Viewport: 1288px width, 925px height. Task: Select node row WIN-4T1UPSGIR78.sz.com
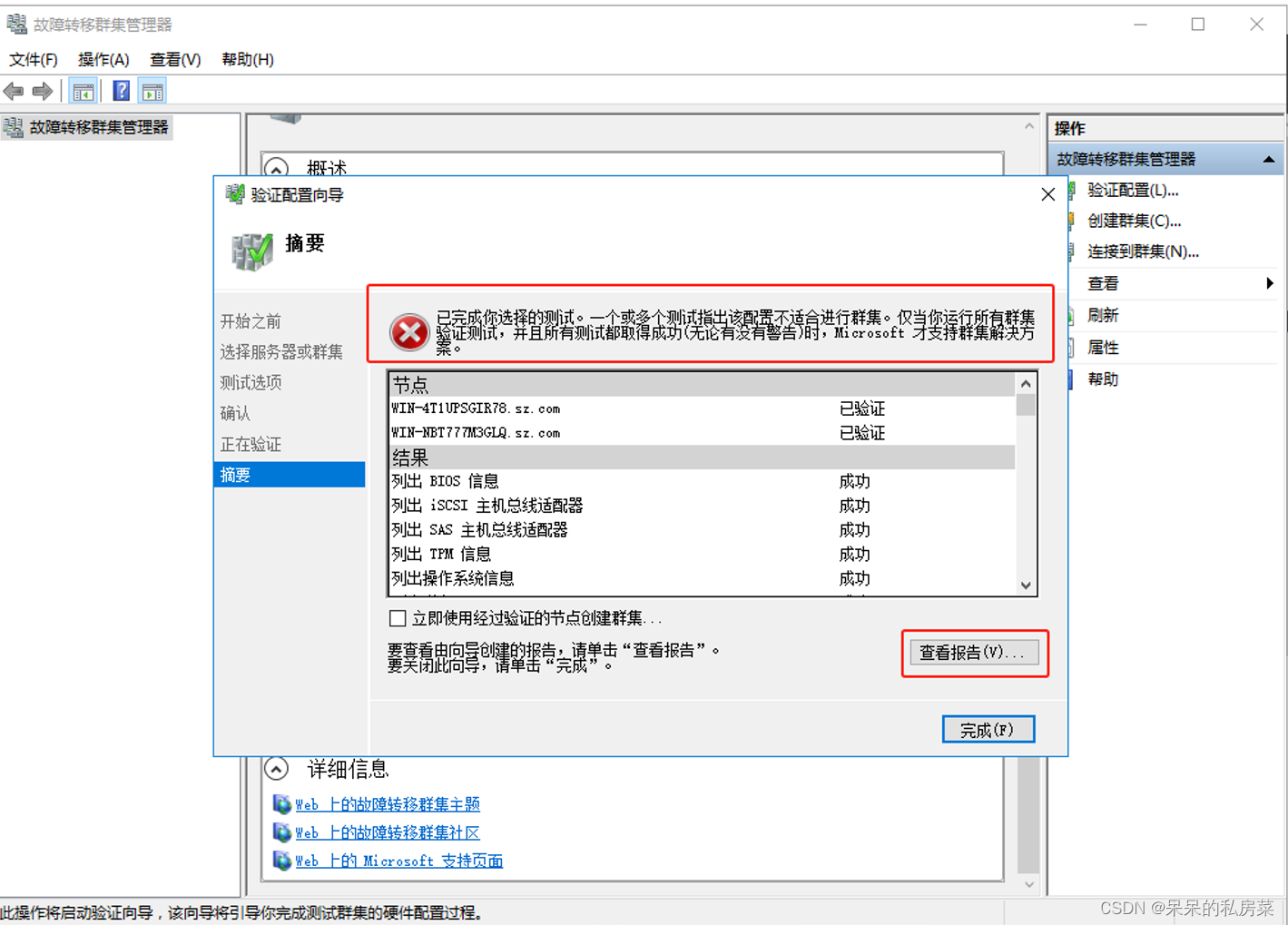702,408
